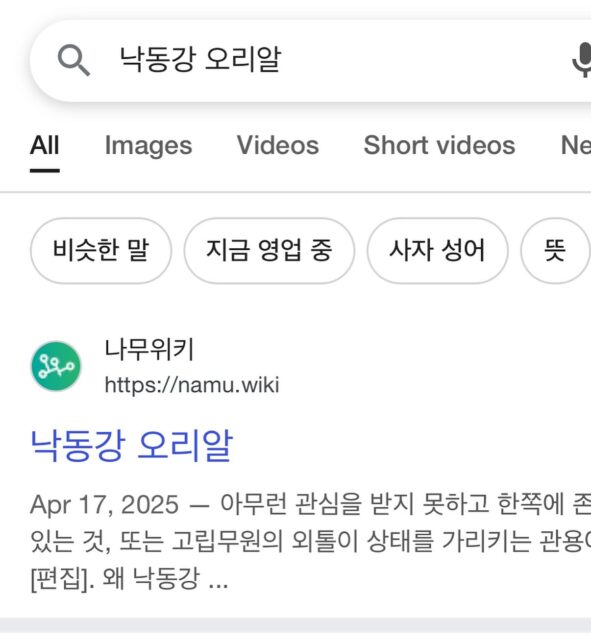591x640 pixels.
Task: Activate voice search with the microphone icon
Action: (x=583, y=60)
